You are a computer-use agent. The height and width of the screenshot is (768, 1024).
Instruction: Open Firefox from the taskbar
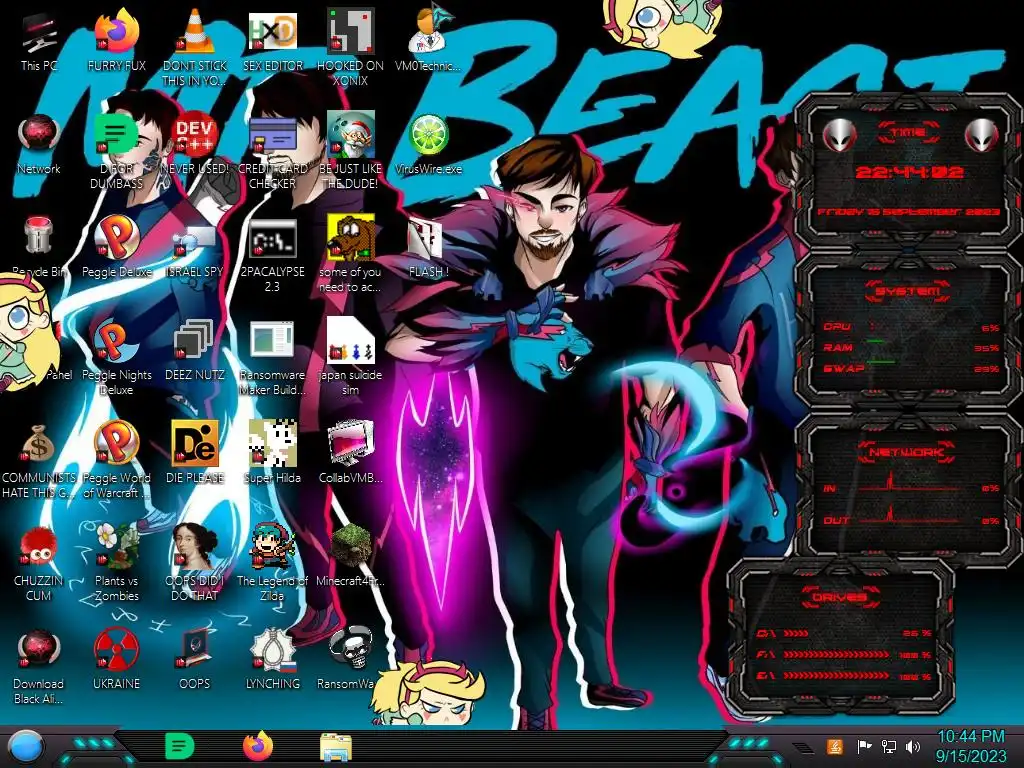pyautogui.click(x=258, y=746)
